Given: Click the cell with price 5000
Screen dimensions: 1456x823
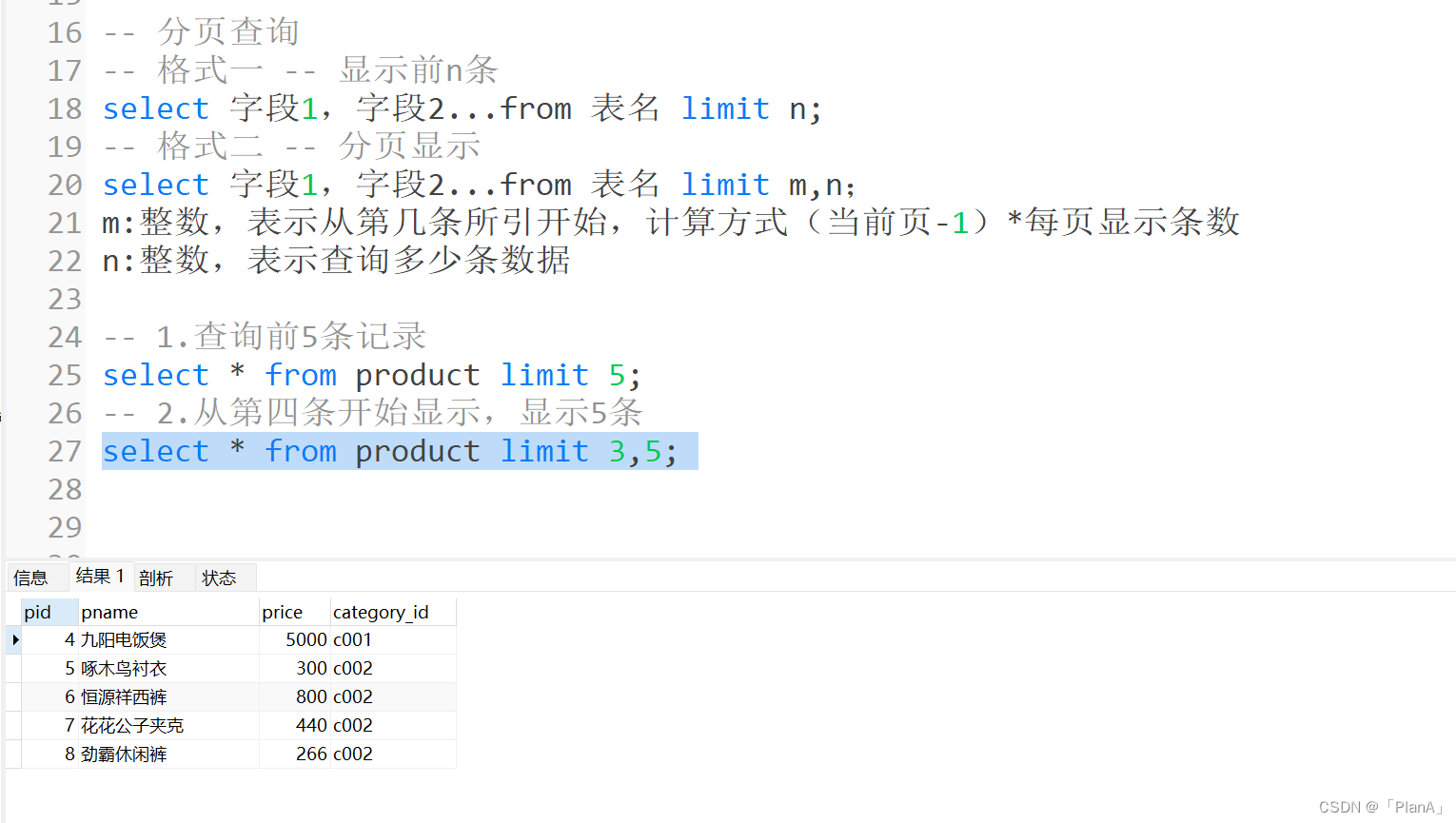Looking at the screenshot, I should [303, 639].
